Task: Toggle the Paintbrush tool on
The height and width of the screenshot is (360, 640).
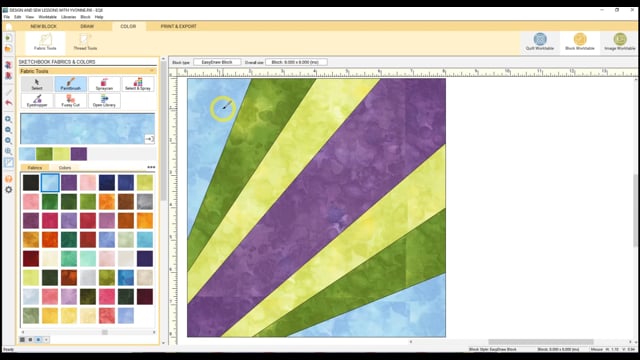Action: [x=71, y=84]
